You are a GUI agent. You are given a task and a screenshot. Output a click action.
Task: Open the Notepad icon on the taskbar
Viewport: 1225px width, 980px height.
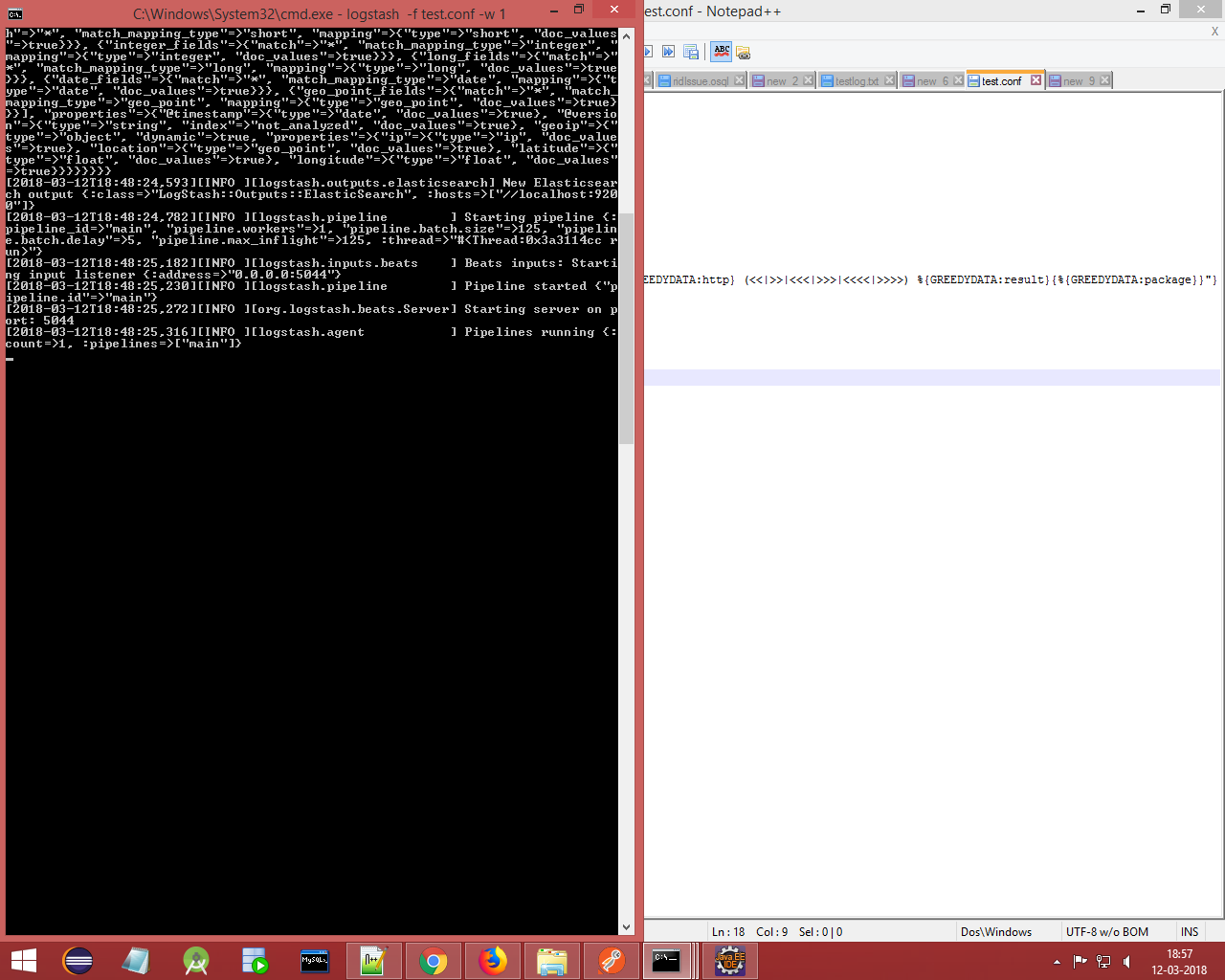[136, 961]
